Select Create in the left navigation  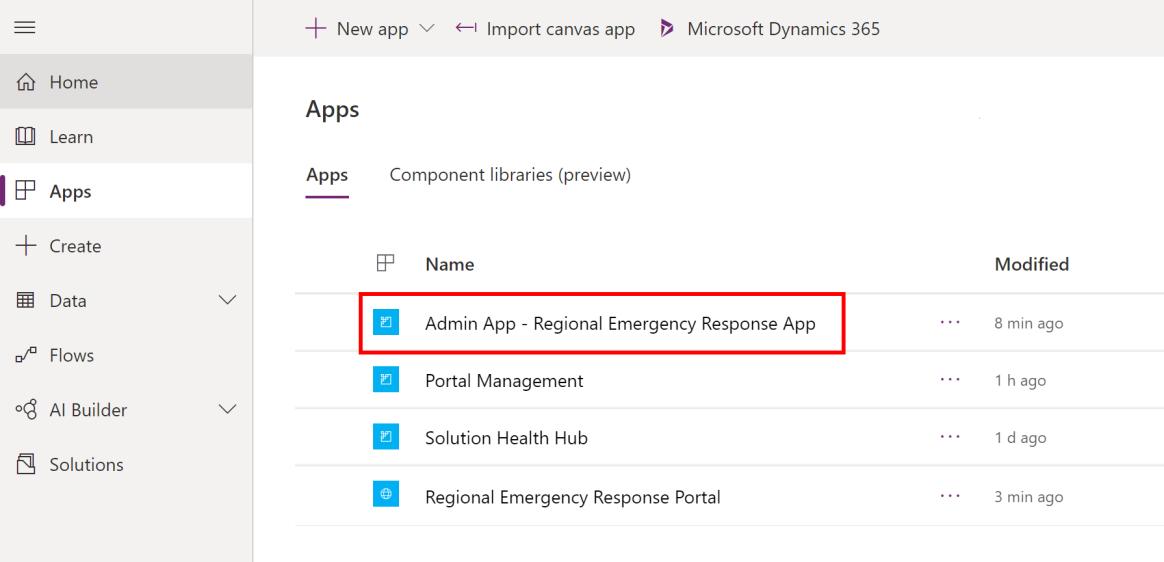[x=75, y=246]
